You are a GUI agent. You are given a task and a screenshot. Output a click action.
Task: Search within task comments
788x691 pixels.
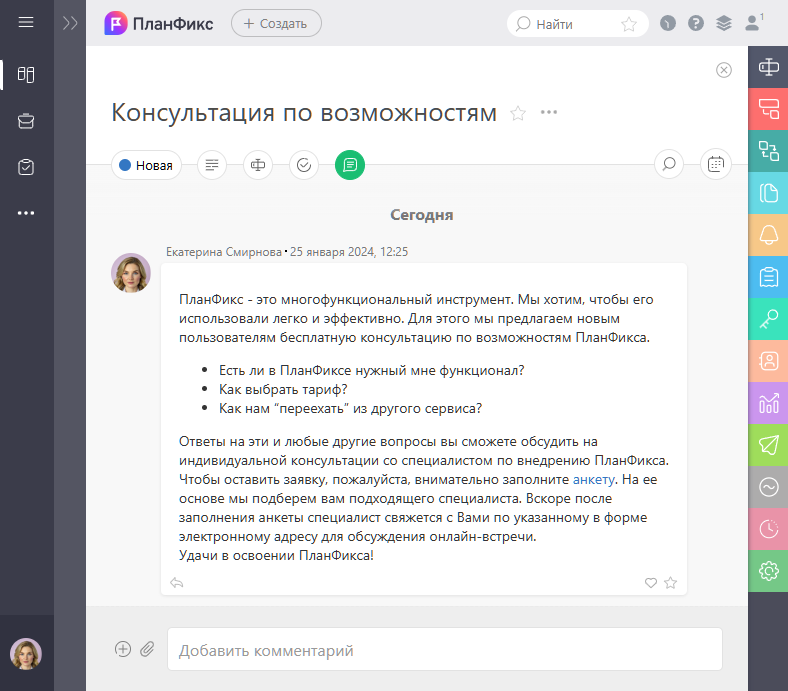click(x=669, y=164)
